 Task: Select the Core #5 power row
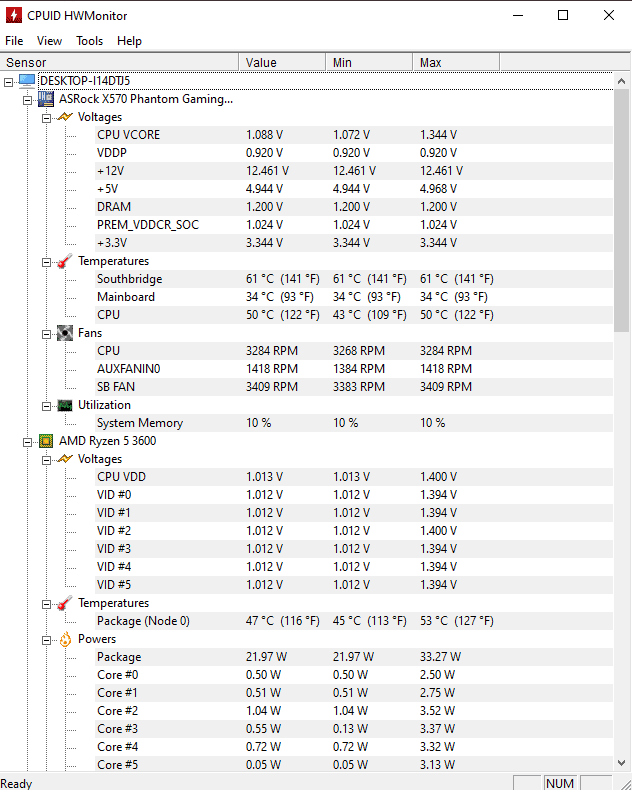(354, 765)
